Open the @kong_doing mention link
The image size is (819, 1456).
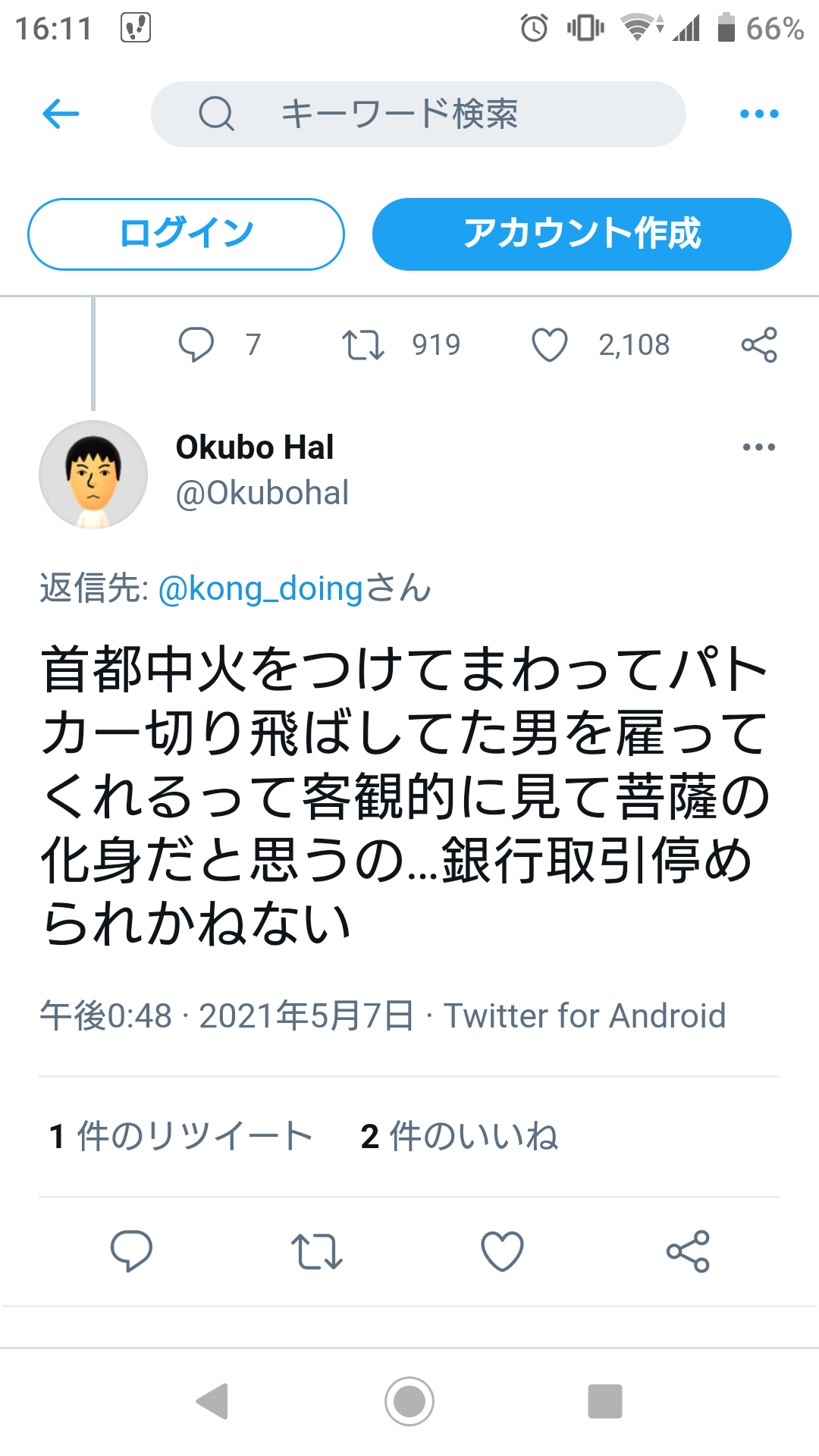pos(261,588)
